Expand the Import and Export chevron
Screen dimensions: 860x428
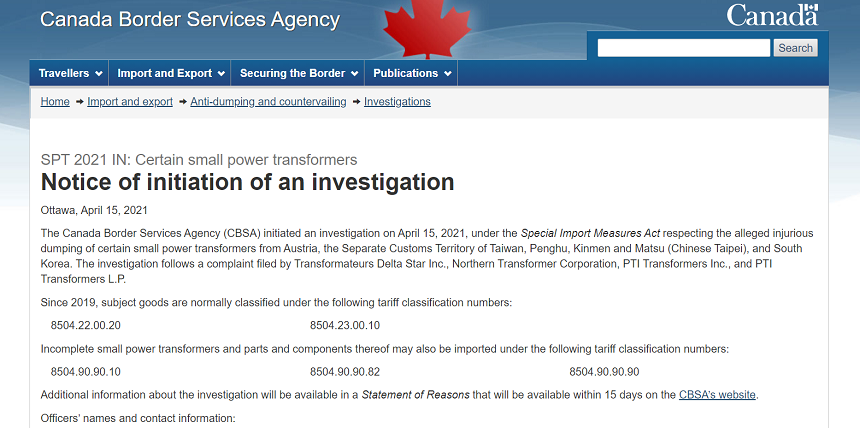(x=221, y=74)
